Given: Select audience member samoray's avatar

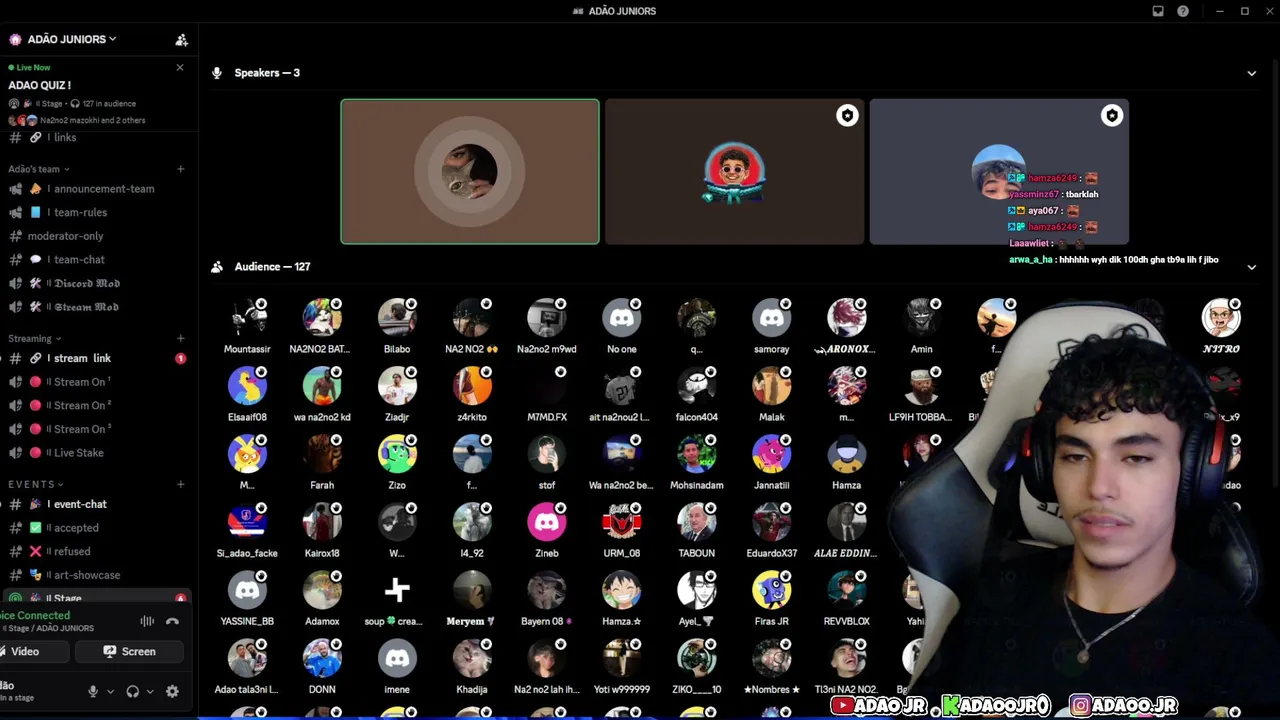Looking at the screenshot, I should pos(772,318).
